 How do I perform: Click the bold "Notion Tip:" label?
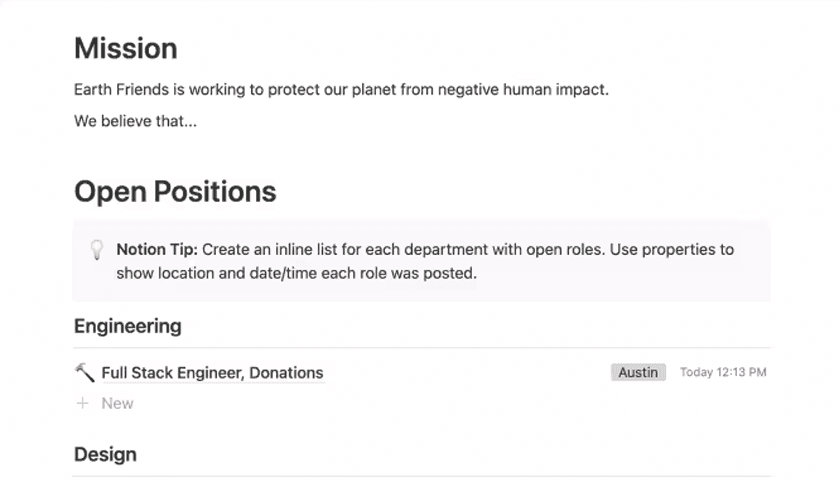(x=157, y=249)
